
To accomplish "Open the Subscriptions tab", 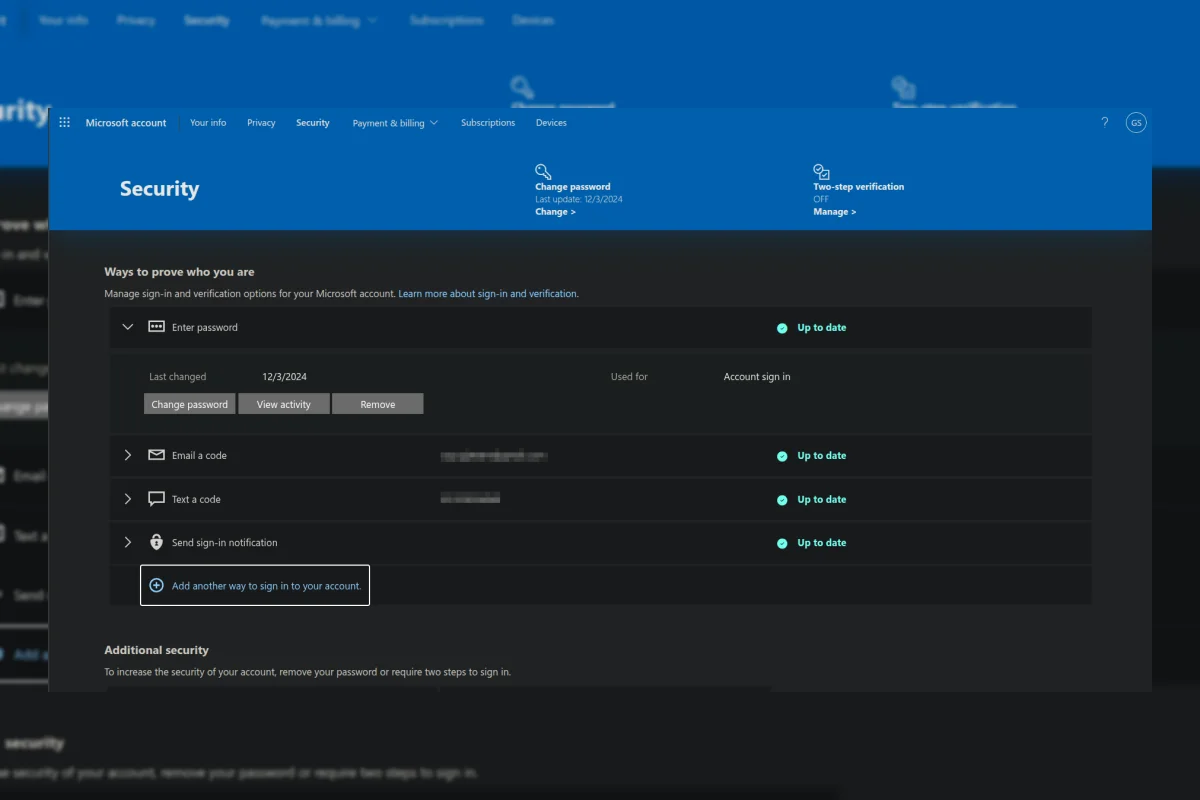I will 488,123.
